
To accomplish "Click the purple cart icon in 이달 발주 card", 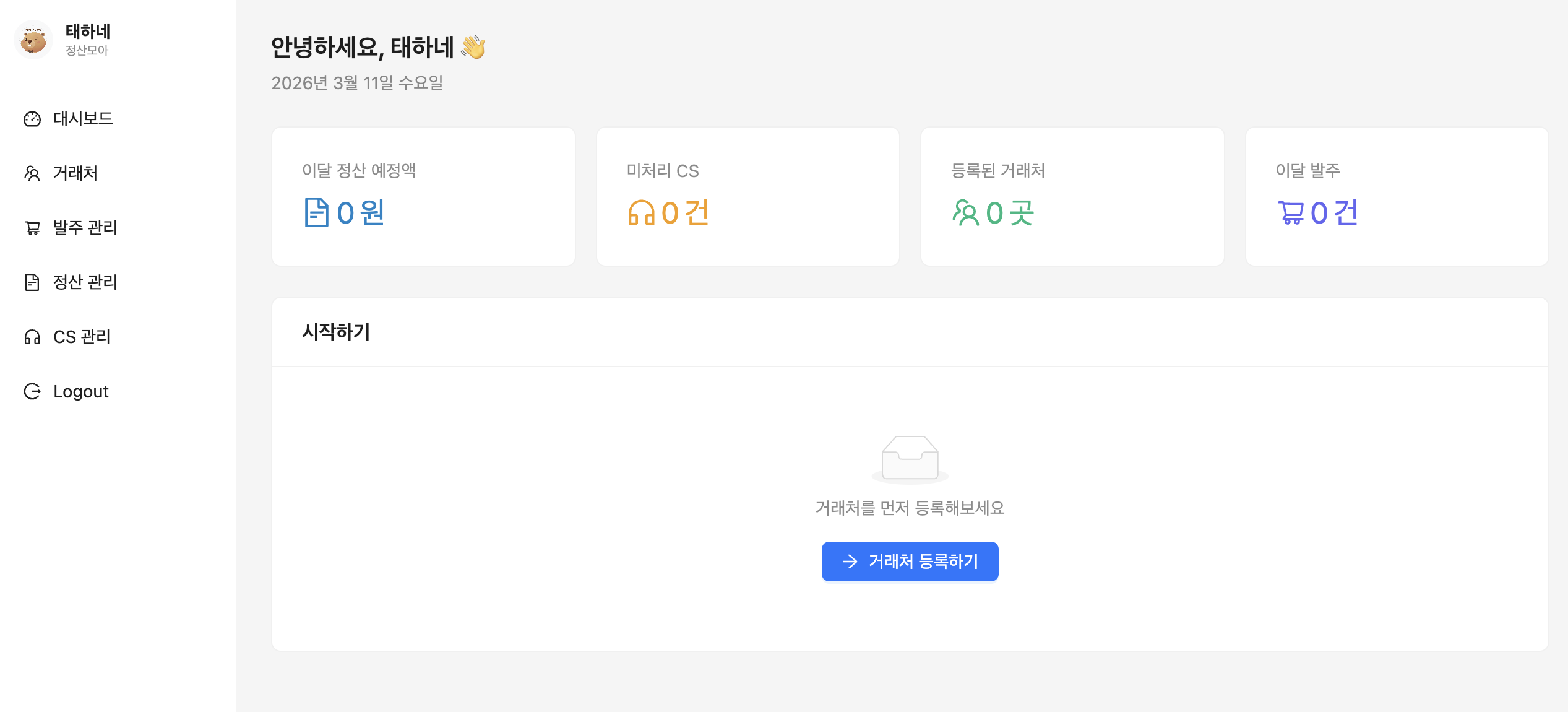I will [x=1291, y=213].
